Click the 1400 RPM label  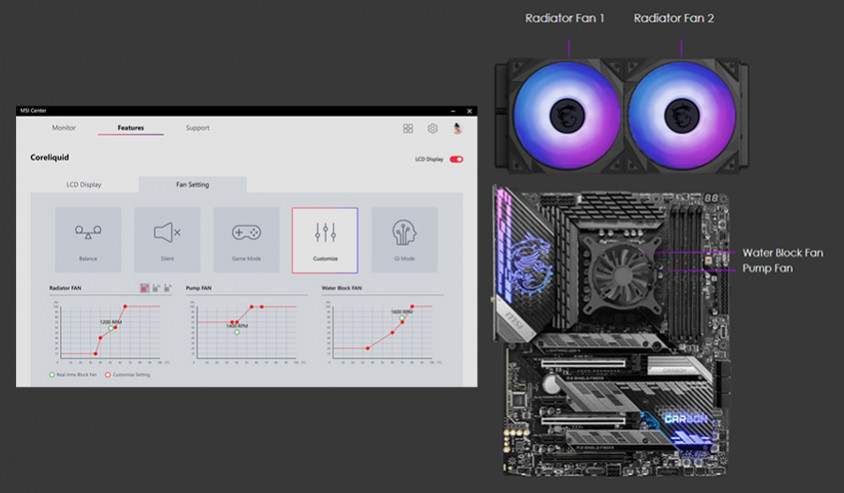pyautogui.click(x=237, y=326)
